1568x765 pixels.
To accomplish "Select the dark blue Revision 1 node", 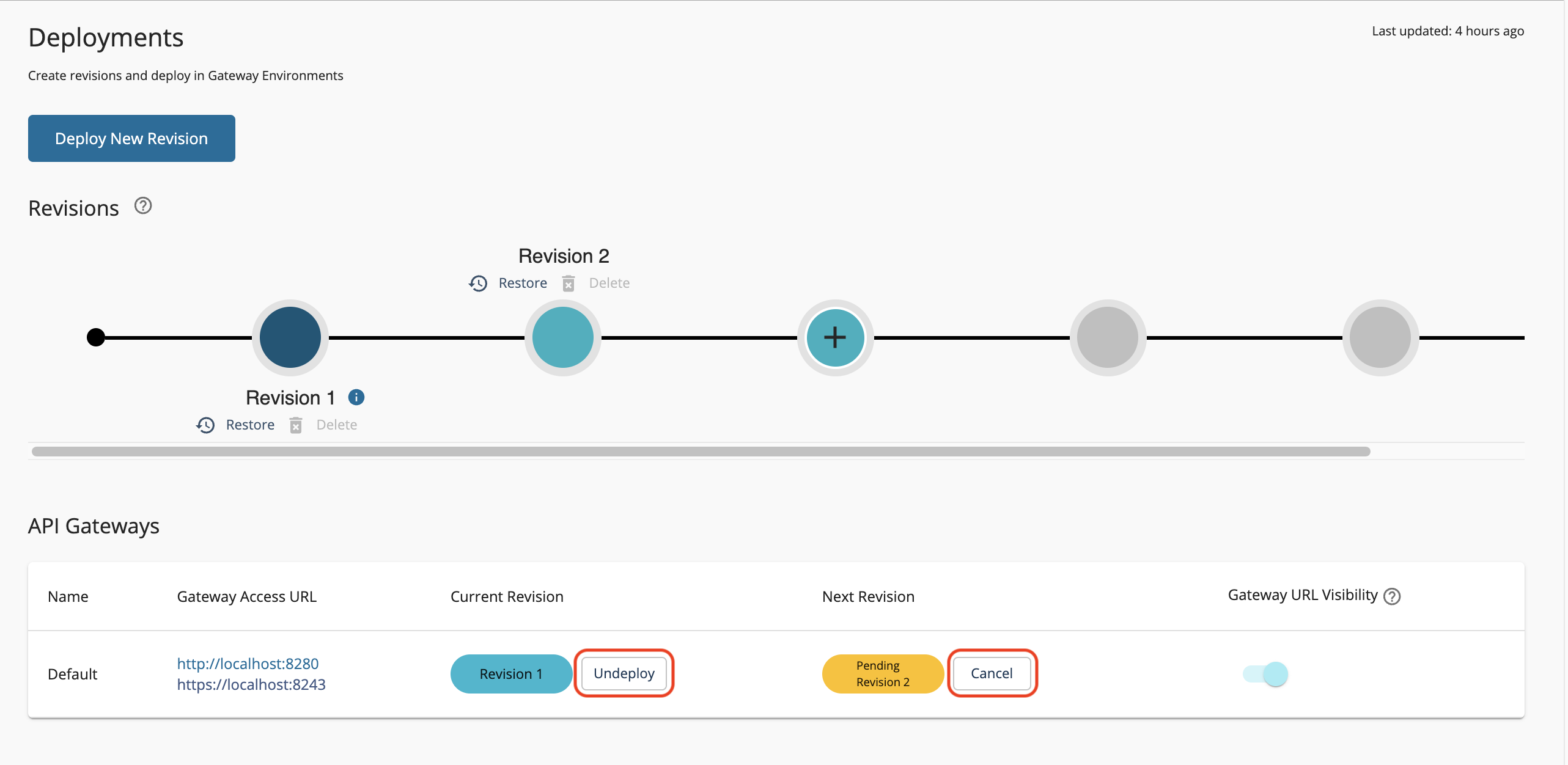I will click(290, 337).
